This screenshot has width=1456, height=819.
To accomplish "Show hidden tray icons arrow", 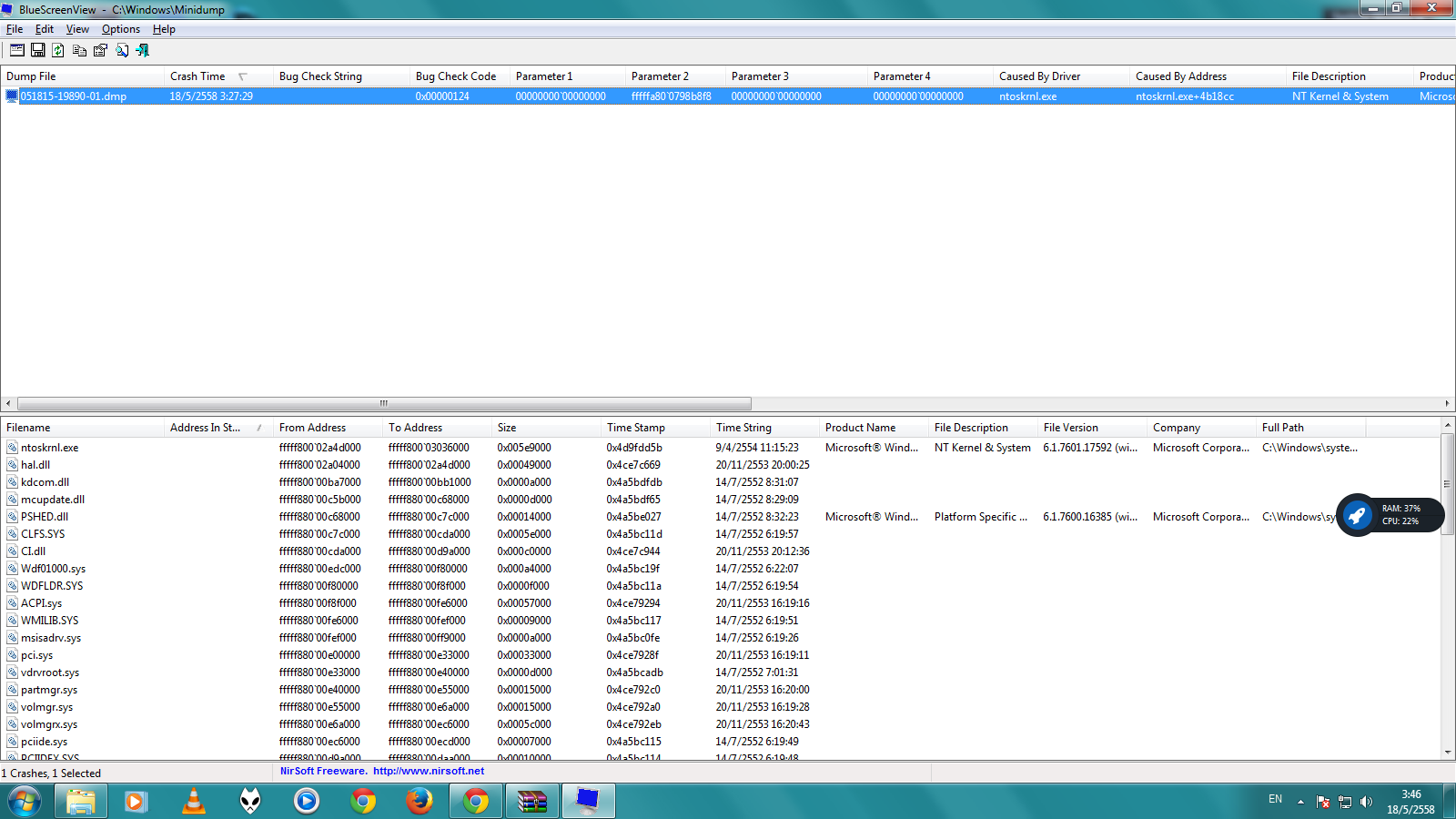I will point(1300,802).
